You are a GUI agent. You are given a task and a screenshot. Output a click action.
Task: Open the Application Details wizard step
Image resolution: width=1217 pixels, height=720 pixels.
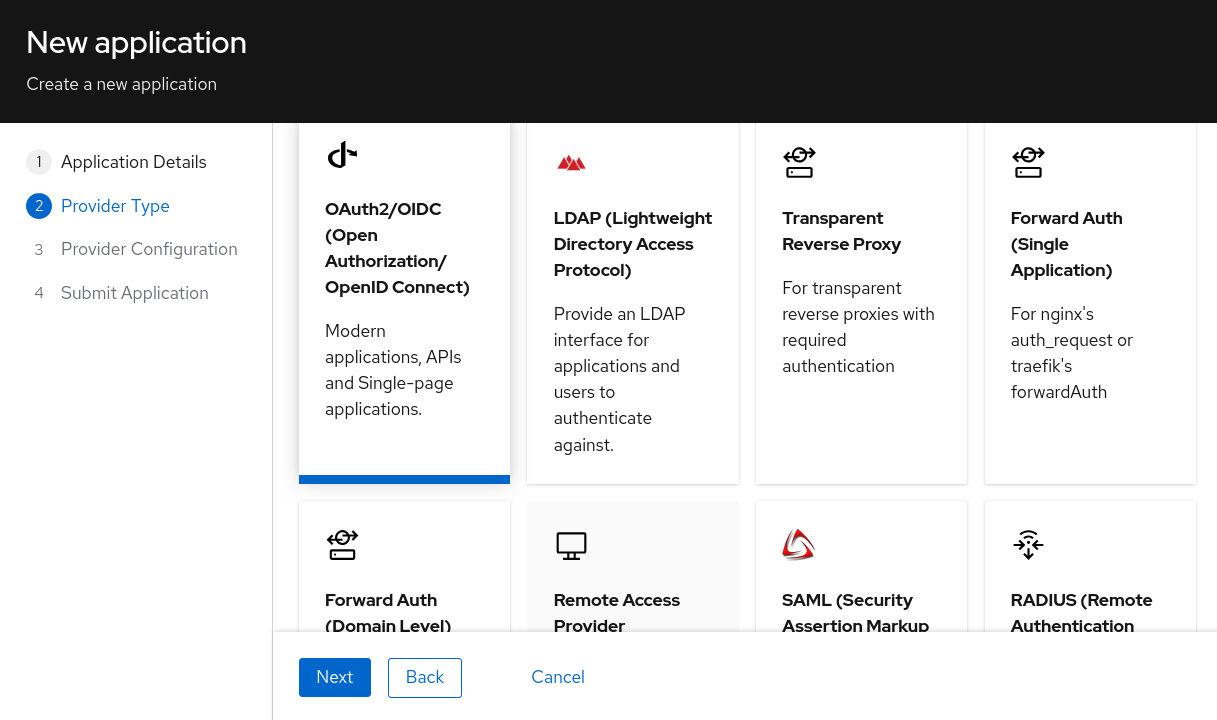[x=133, y=162]
